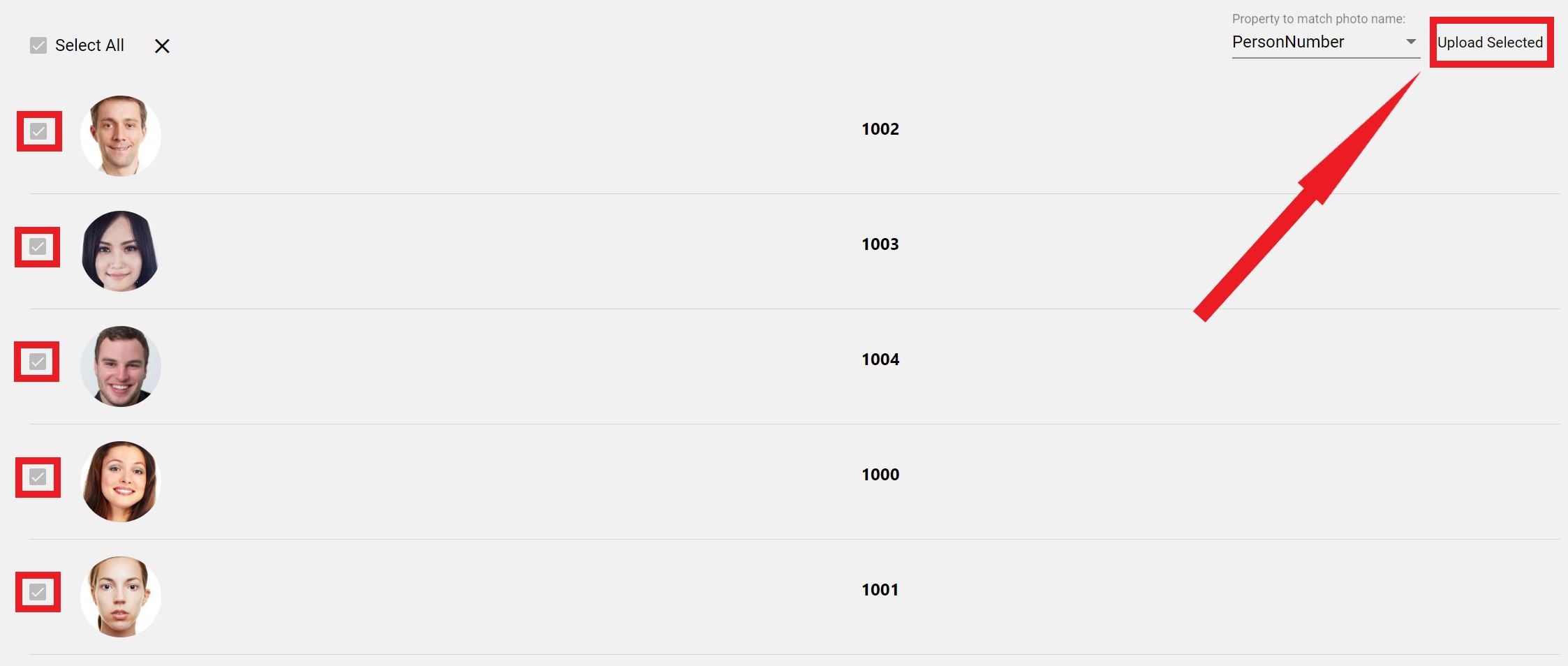Click the X icon beside Select All
Image resolution: width=1568 pixels, height=666 pixels.
click(x=162, y=46)
